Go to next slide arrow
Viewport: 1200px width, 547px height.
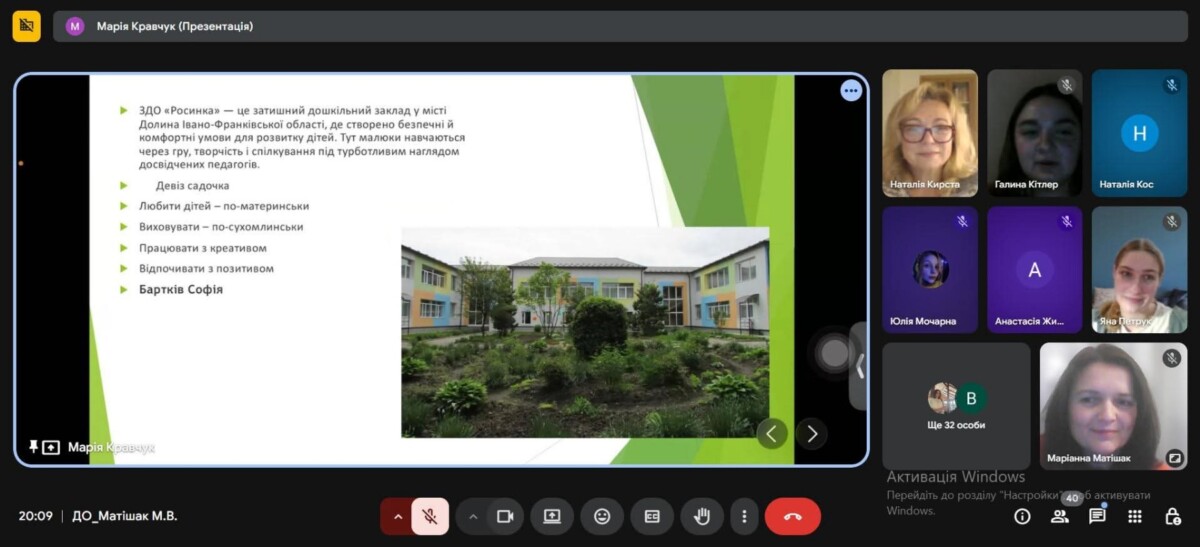pos(812,433)
